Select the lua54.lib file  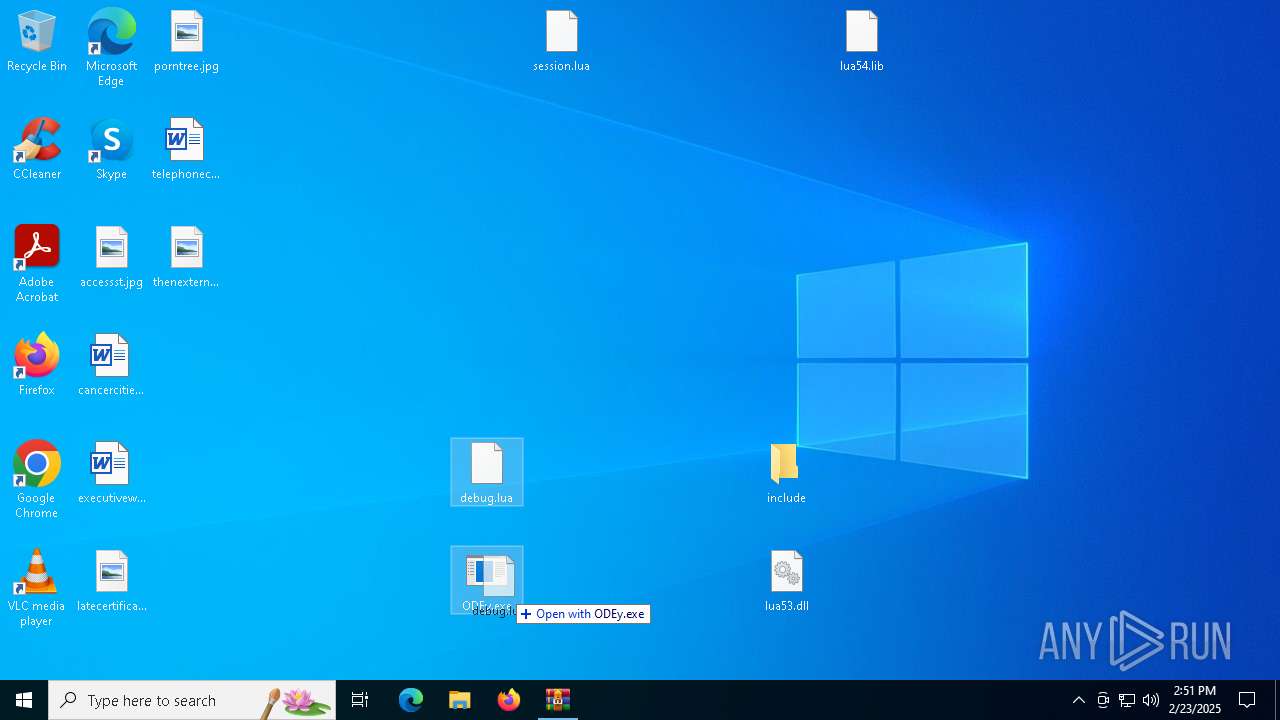(x=862, y=41)
